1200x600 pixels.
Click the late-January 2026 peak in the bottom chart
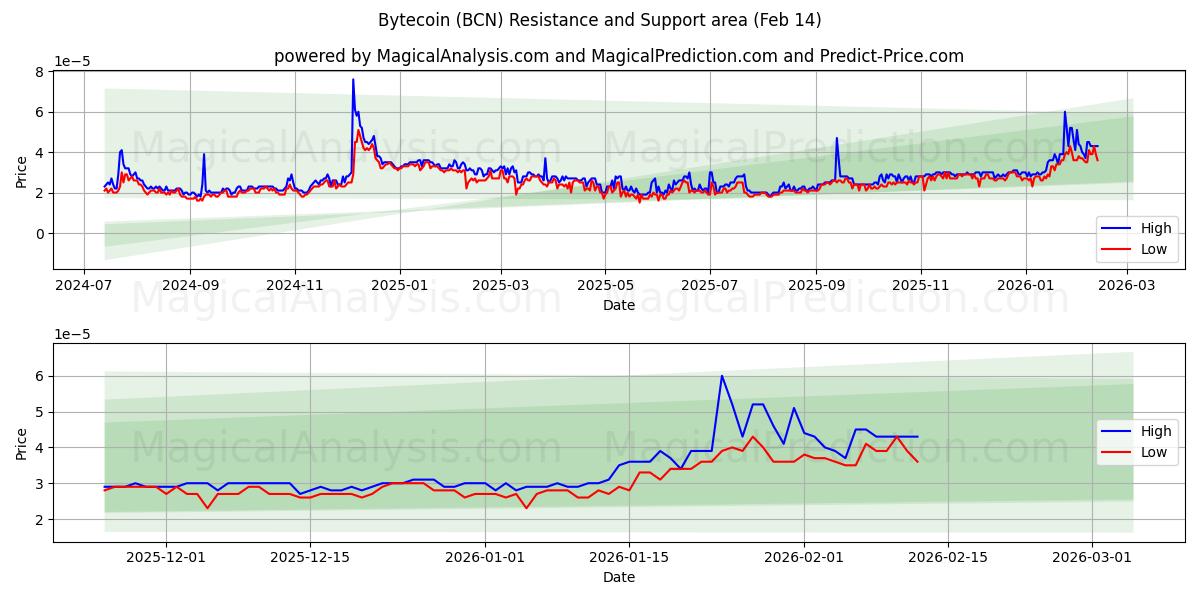tap(722, 376)
